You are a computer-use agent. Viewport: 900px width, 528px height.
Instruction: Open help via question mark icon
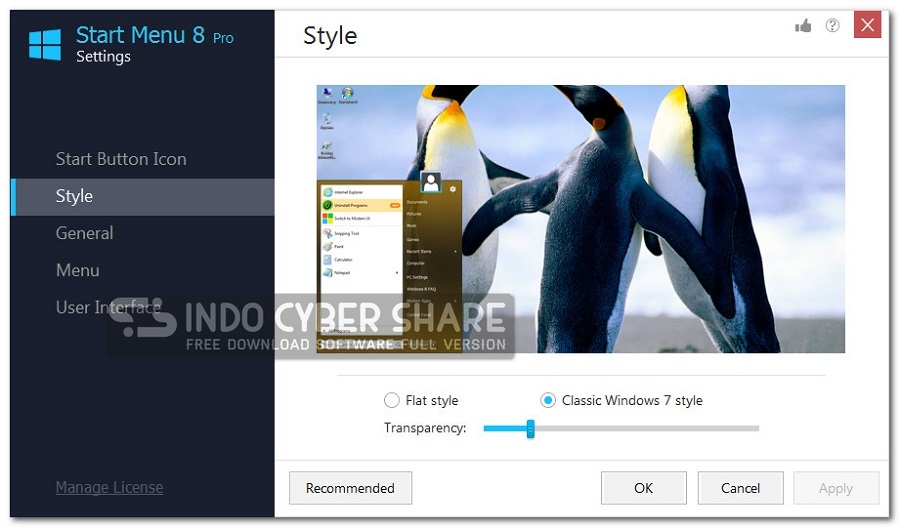coord(832,25)
